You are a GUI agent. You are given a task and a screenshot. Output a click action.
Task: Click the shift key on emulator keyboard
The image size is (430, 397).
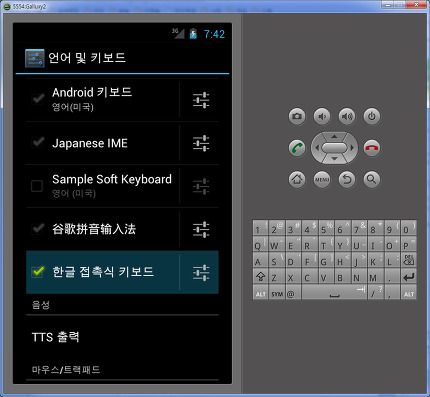tap(260, 277)
